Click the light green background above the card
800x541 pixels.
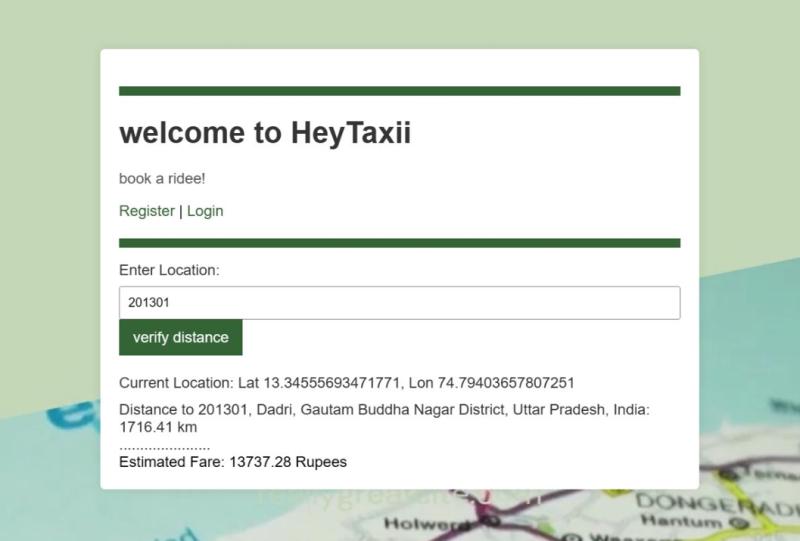[400, 22]
